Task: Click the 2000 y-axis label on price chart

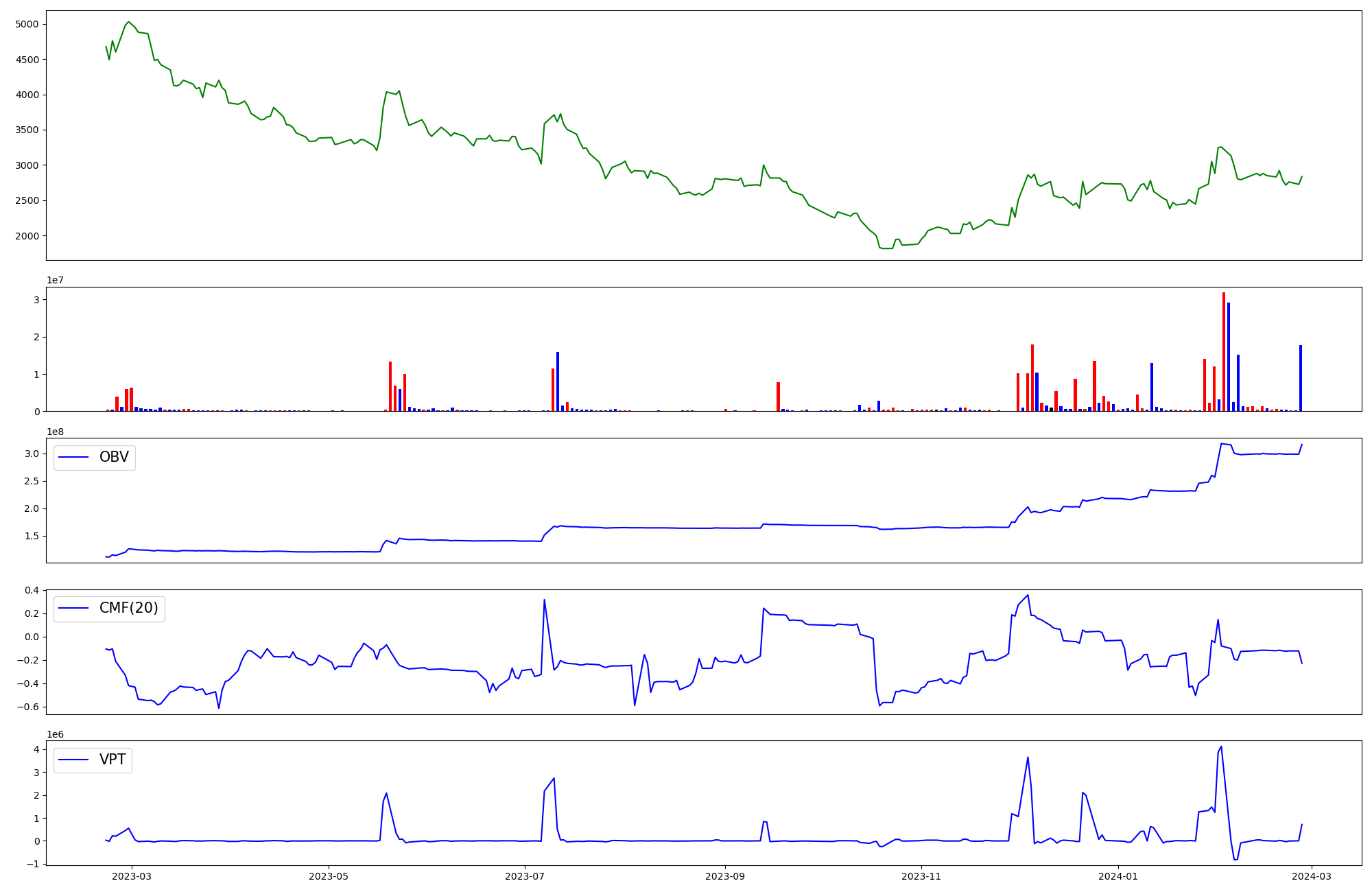Action: tap(27, 236)
